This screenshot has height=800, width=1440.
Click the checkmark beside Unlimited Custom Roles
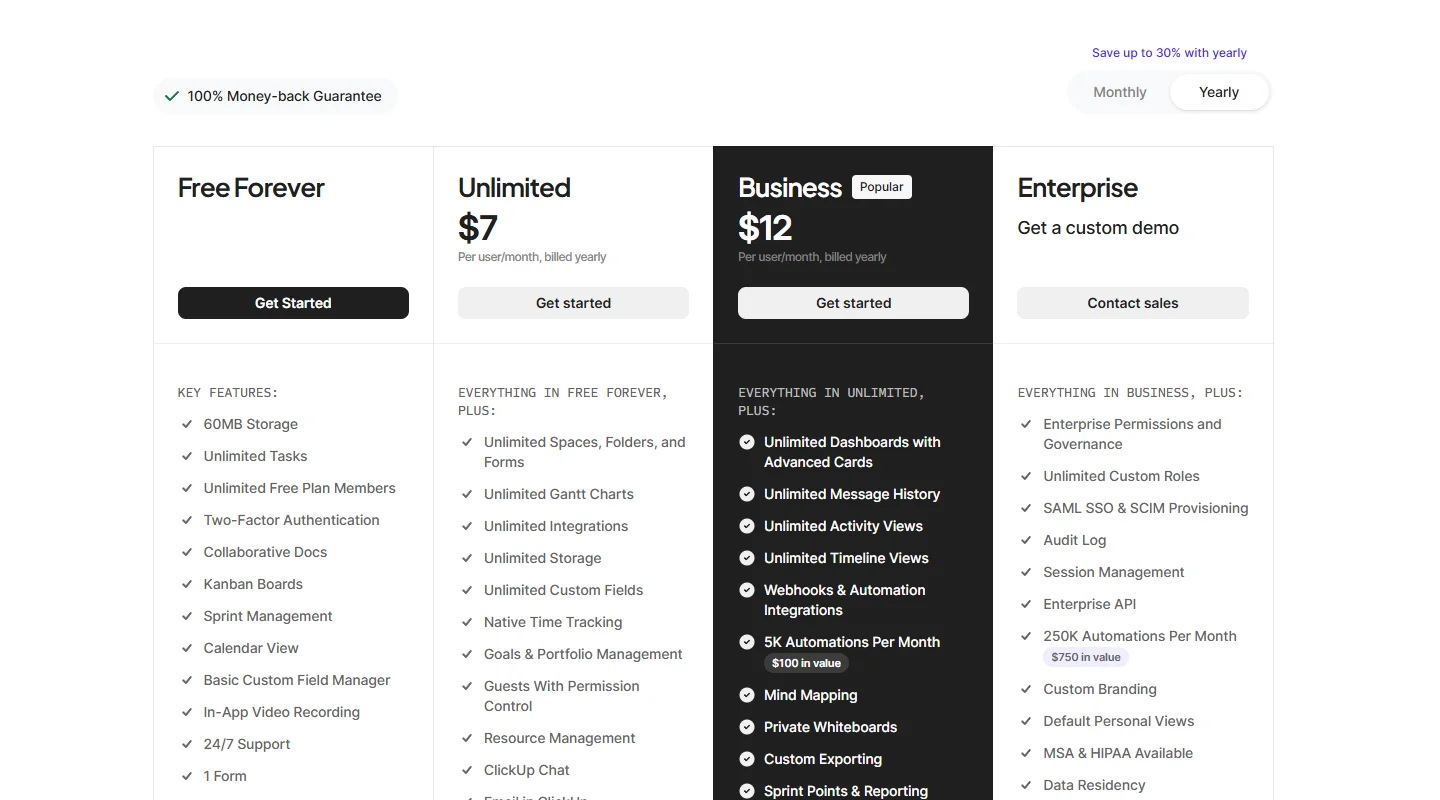point(1026,476)
